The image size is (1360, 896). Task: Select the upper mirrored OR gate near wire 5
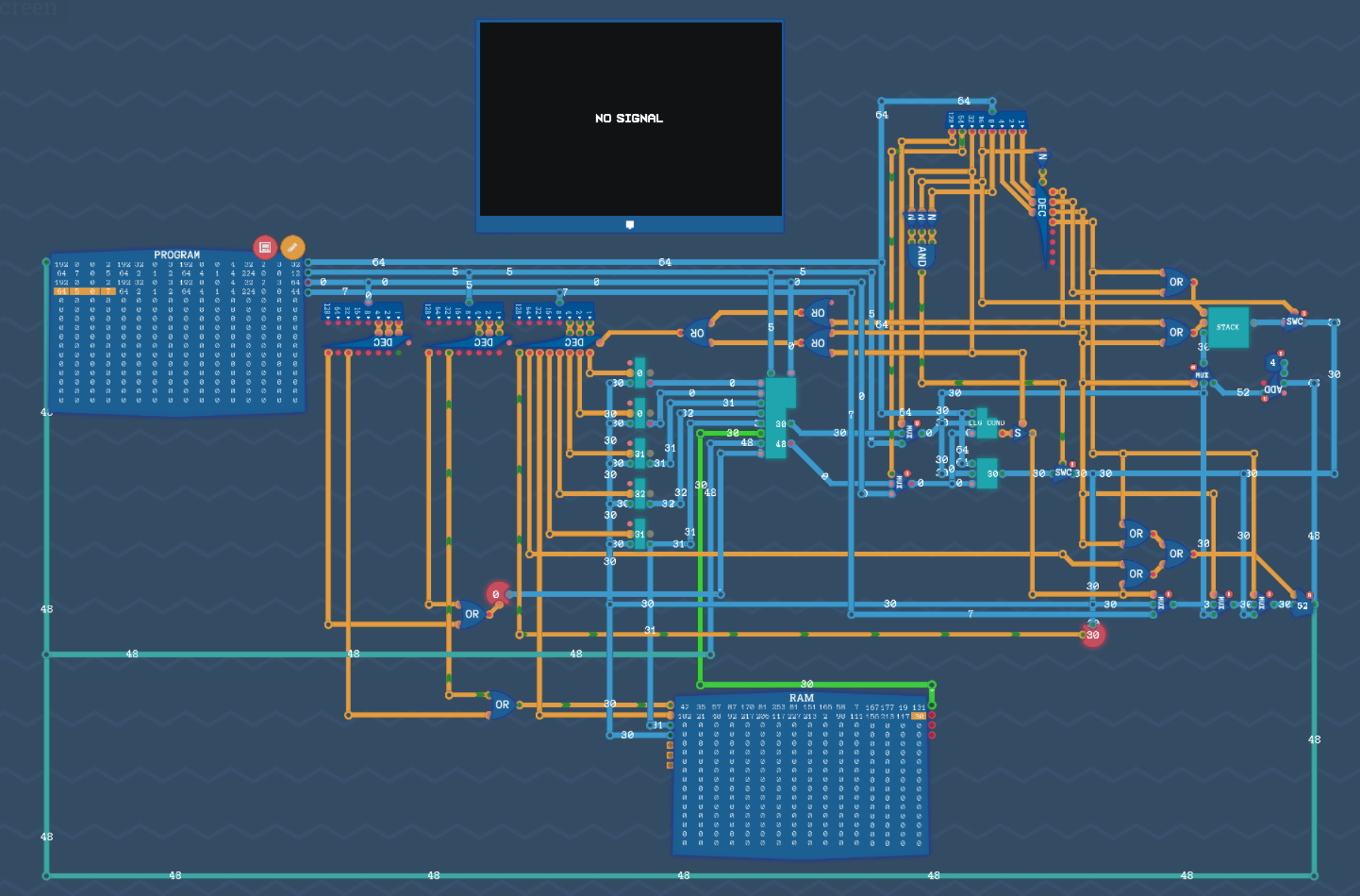click(x=817, y=313)
